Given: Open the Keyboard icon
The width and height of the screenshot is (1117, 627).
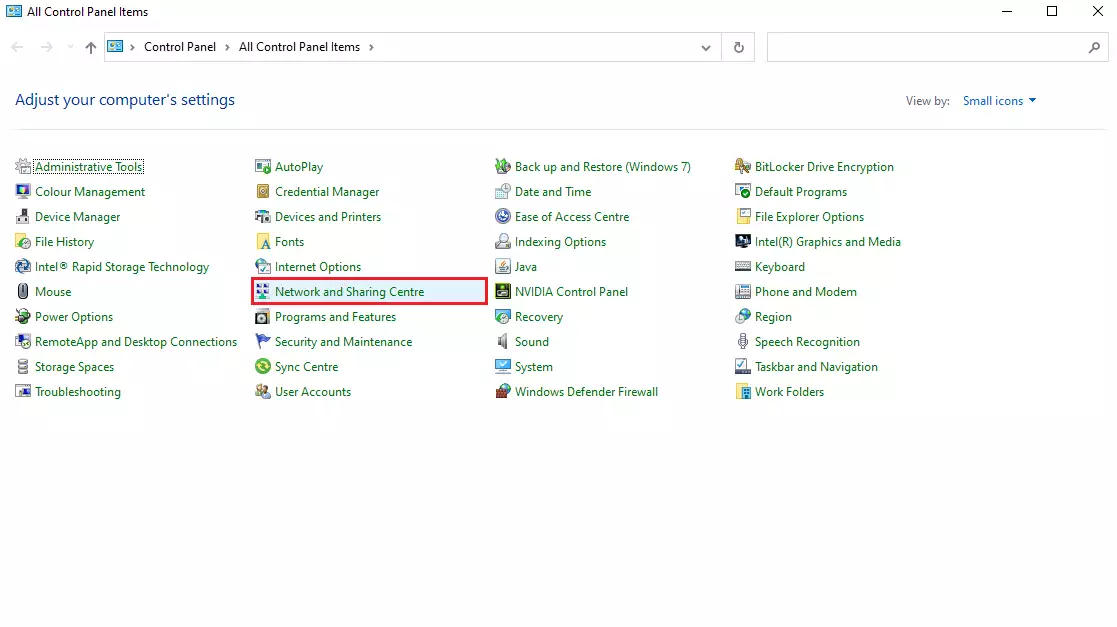Looking at the screenshot, I should [x=743, y=267].
